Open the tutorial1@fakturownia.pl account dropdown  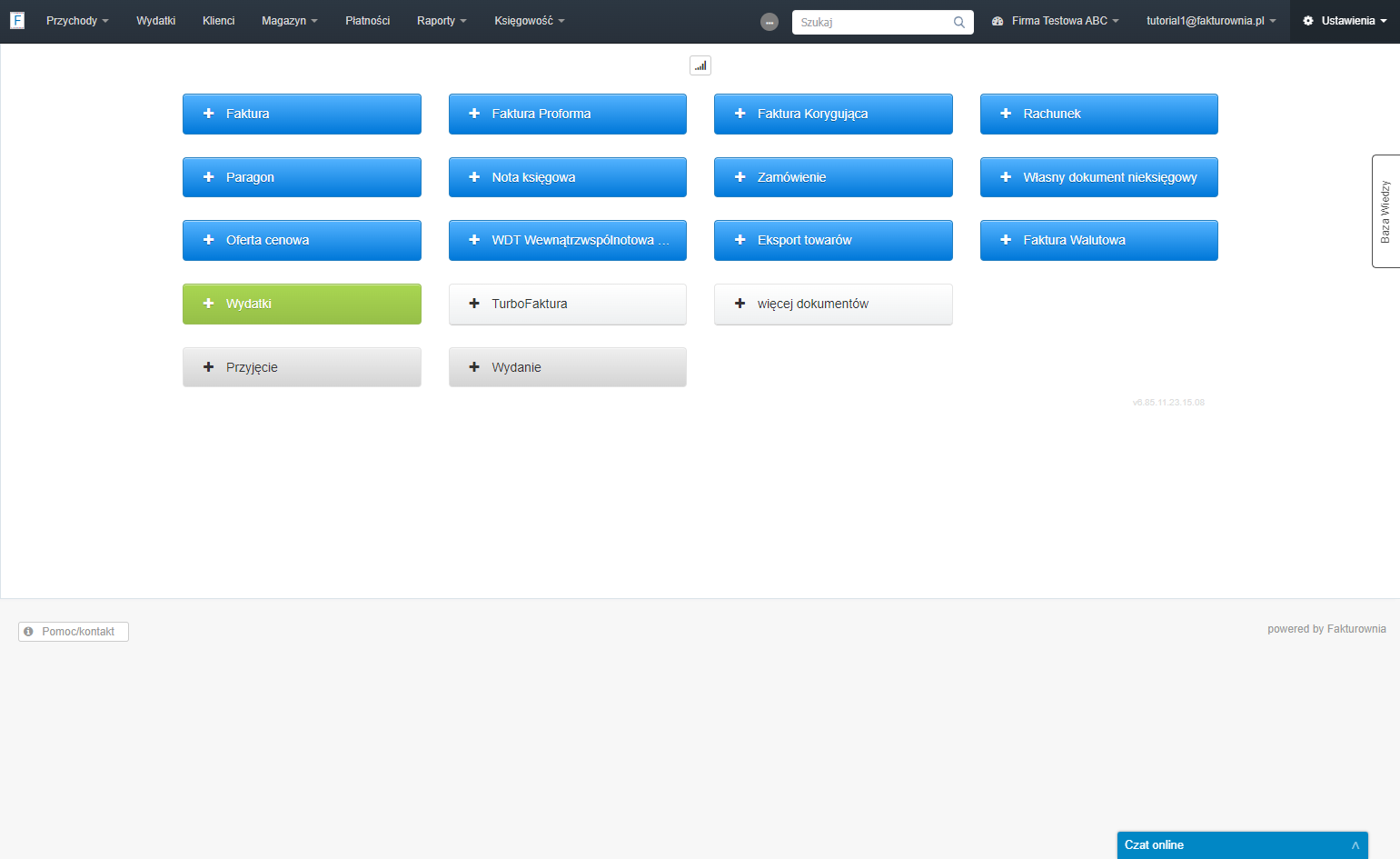click(x=1211, y=21)
